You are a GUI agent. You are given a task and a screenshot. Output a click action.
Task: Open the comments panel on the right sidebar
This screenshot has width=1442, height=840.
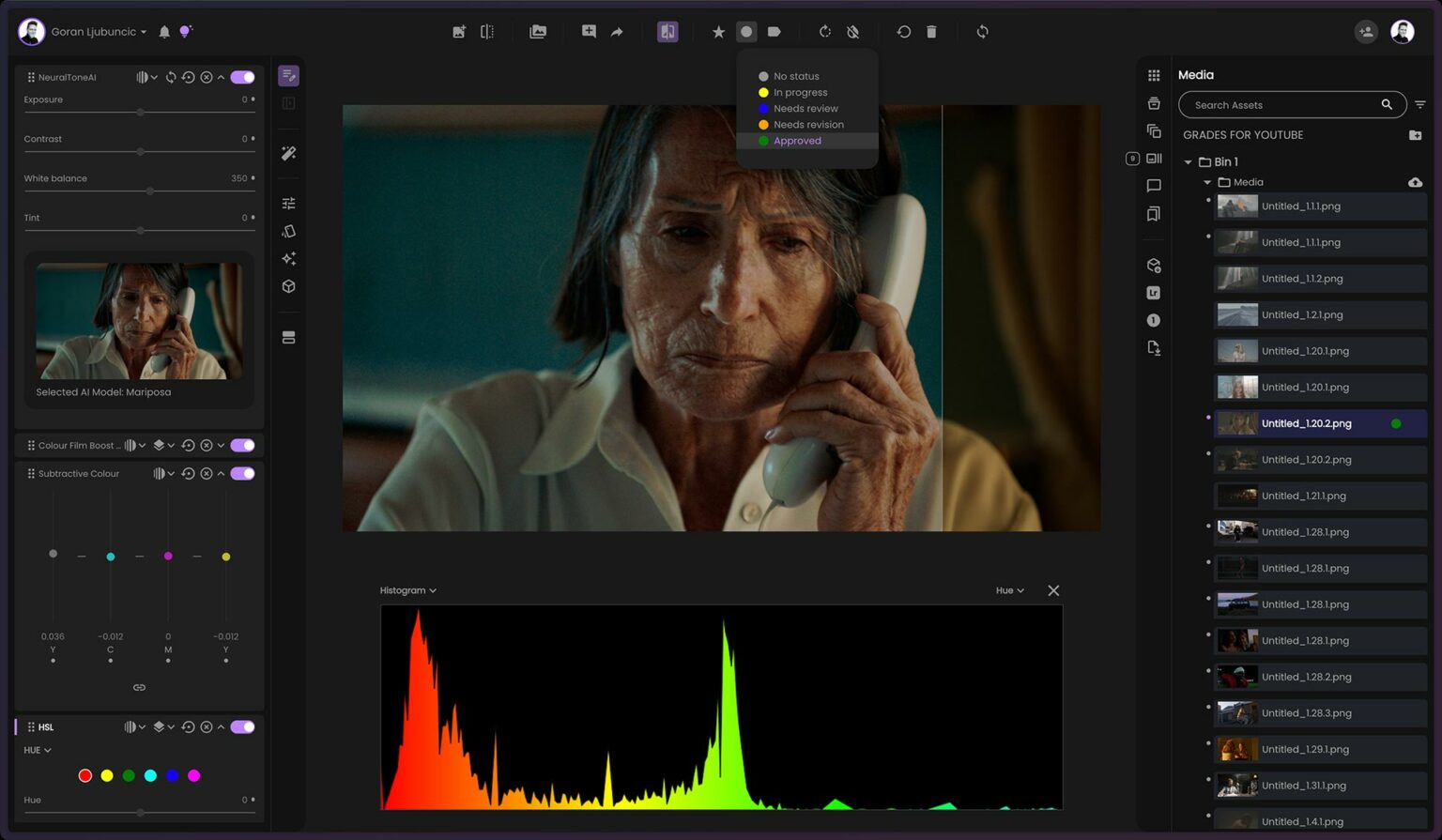pyautogui.click(x=1154, y=185)
